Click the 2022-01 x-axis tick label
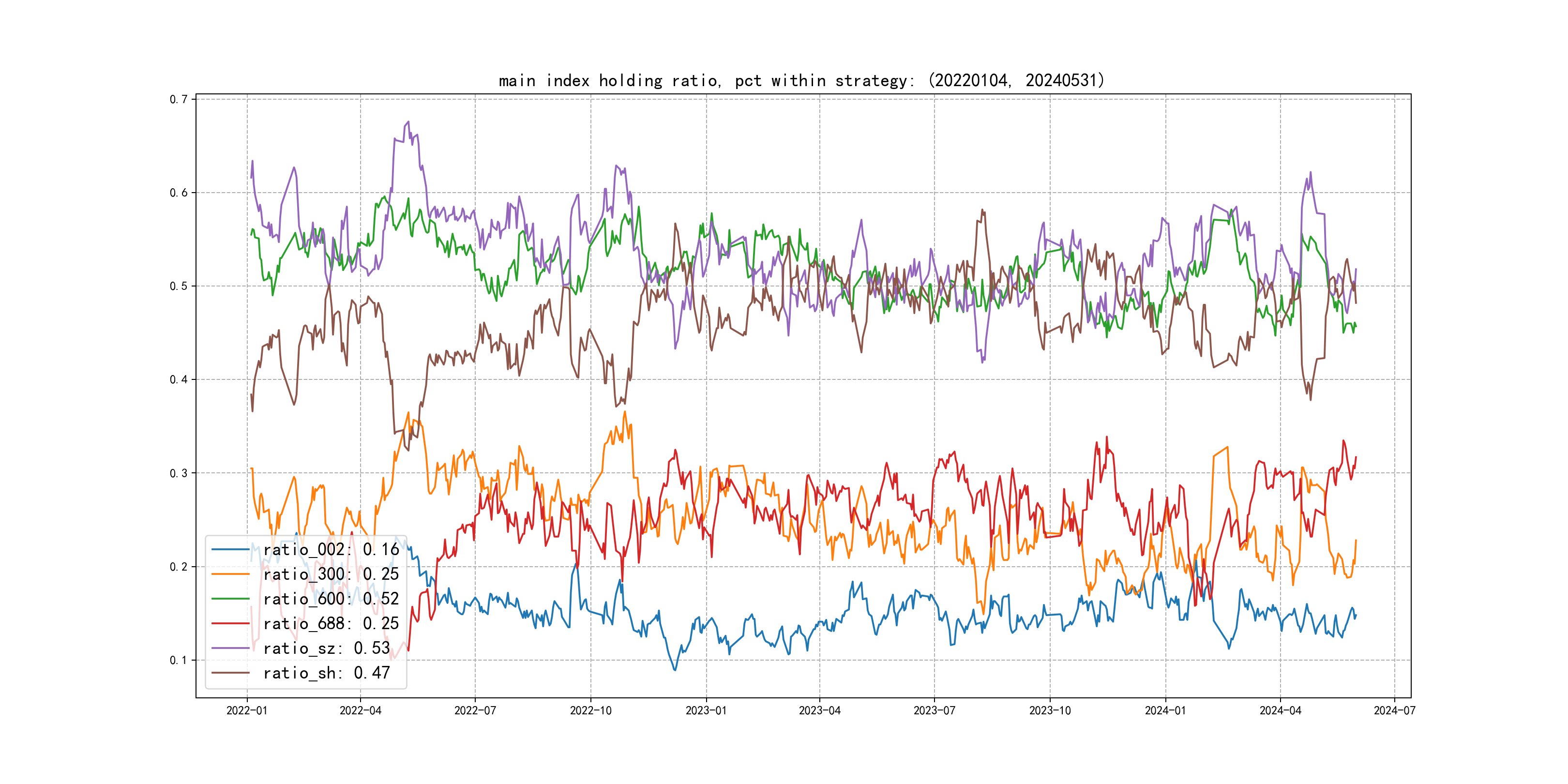This screenshot has height=784, width=1568. click(246, 710)
